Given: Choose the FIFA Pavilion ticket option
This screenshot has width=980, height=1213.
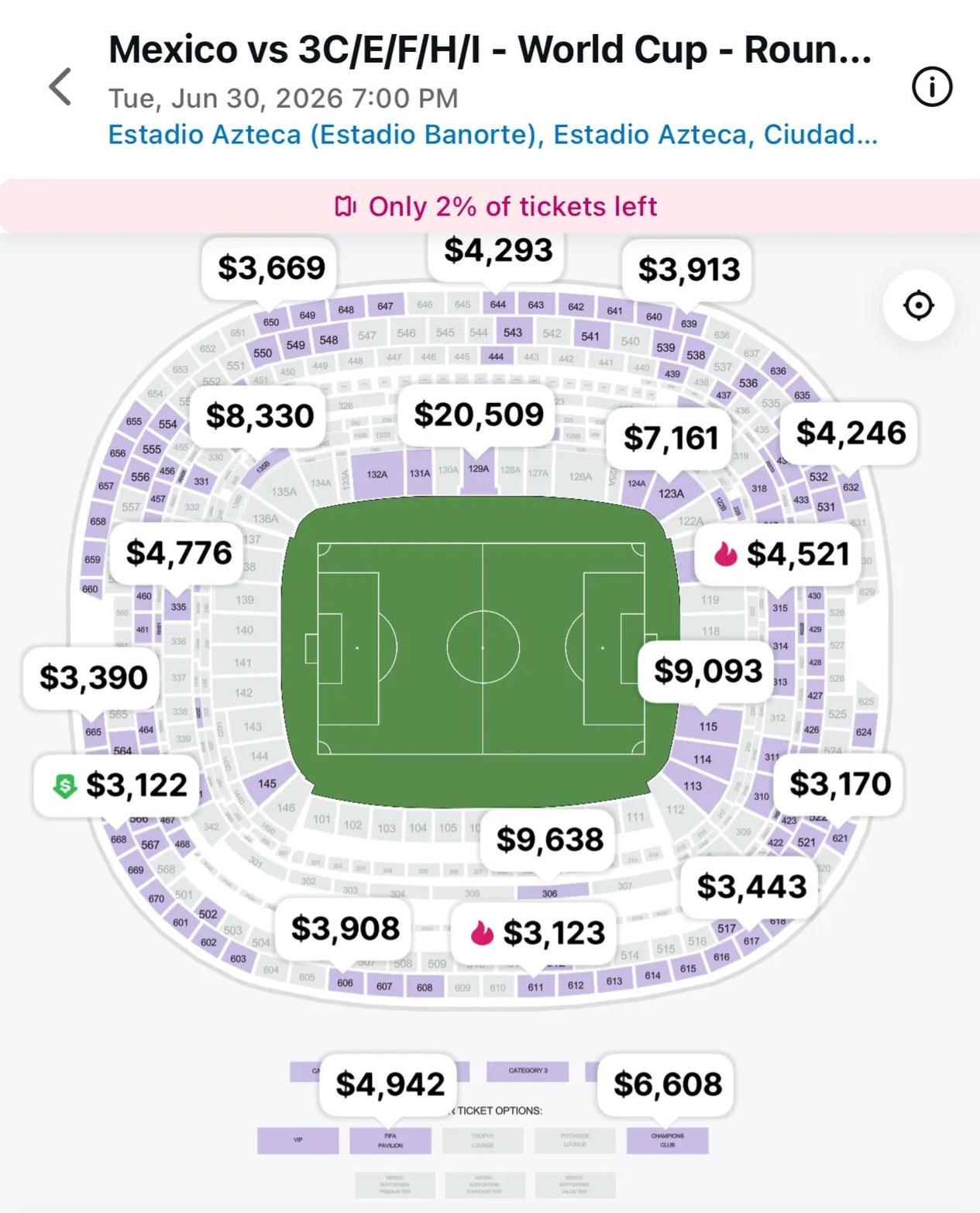Looking at the screenshot, I should [x=390, y=1140].
